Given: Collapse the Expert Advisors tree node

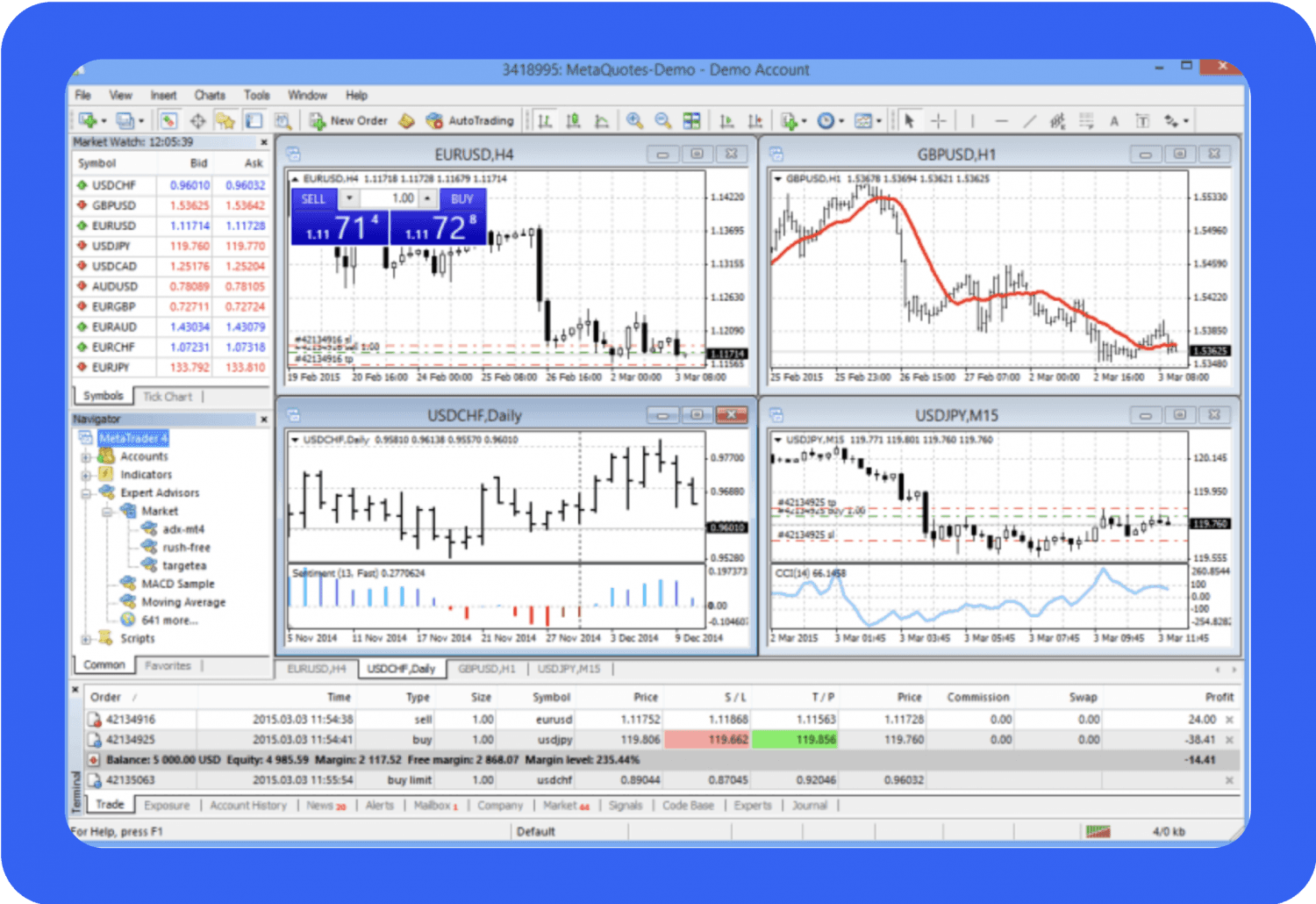Looking at the screenshot, I should coord(85,493).
